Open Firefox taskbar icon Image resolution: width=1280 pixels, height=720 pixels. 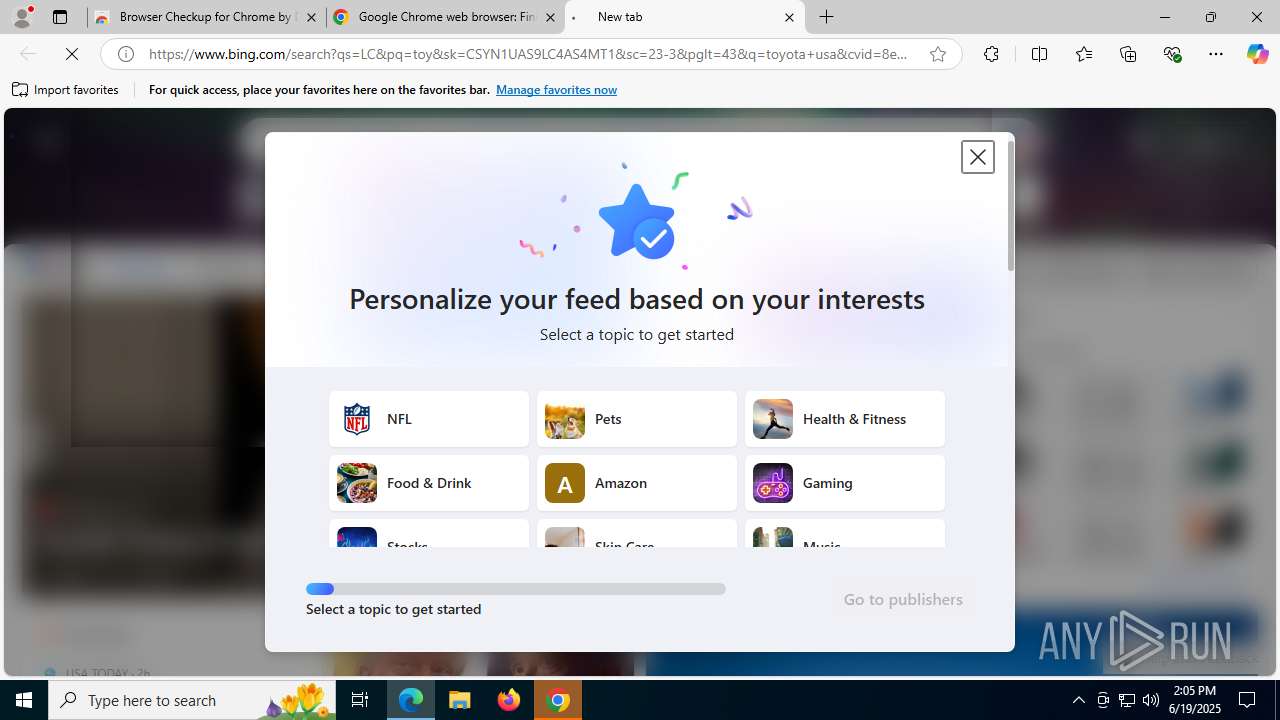click(x=509, y=700)
